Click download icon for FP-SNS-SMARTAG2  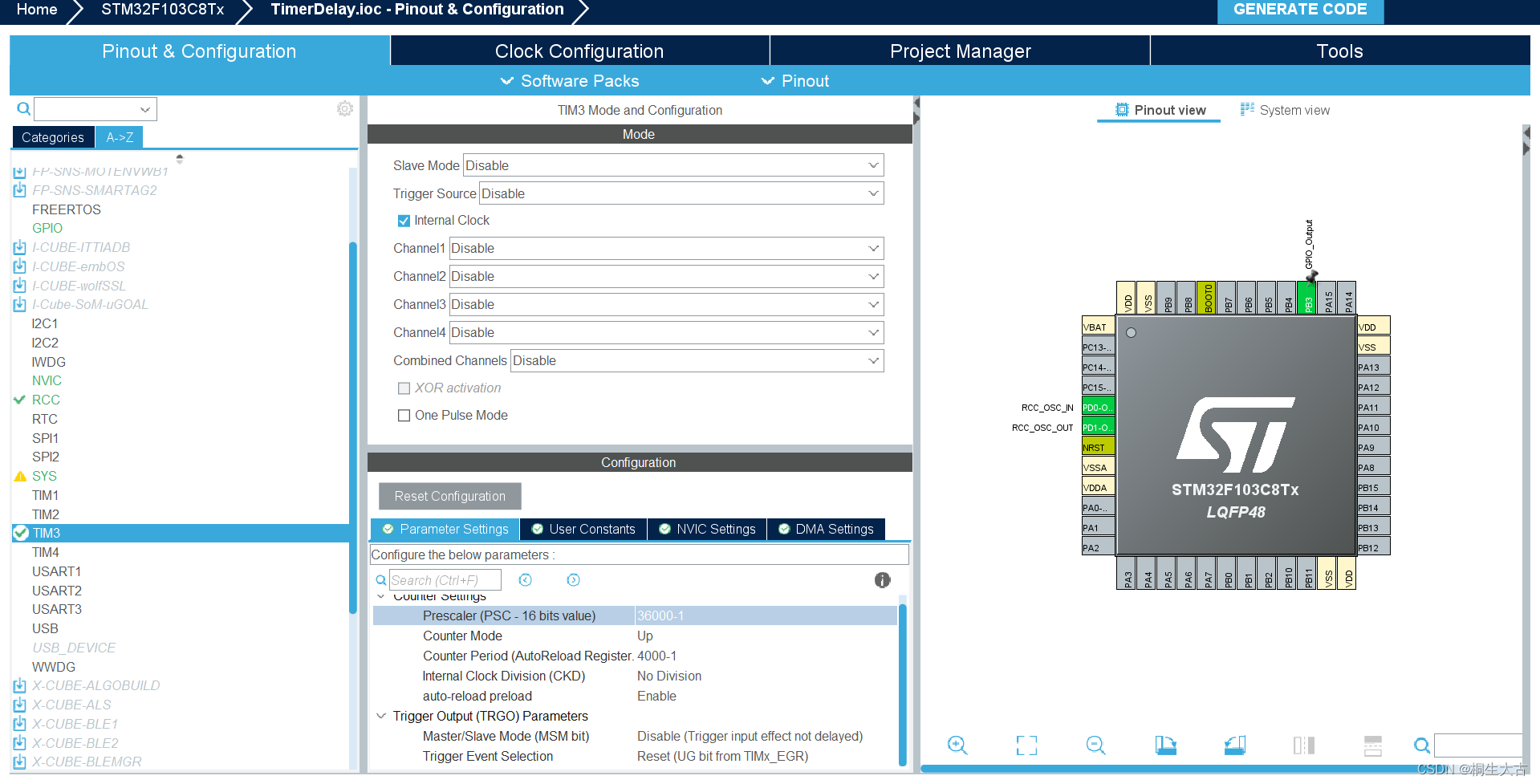(20, 190)
